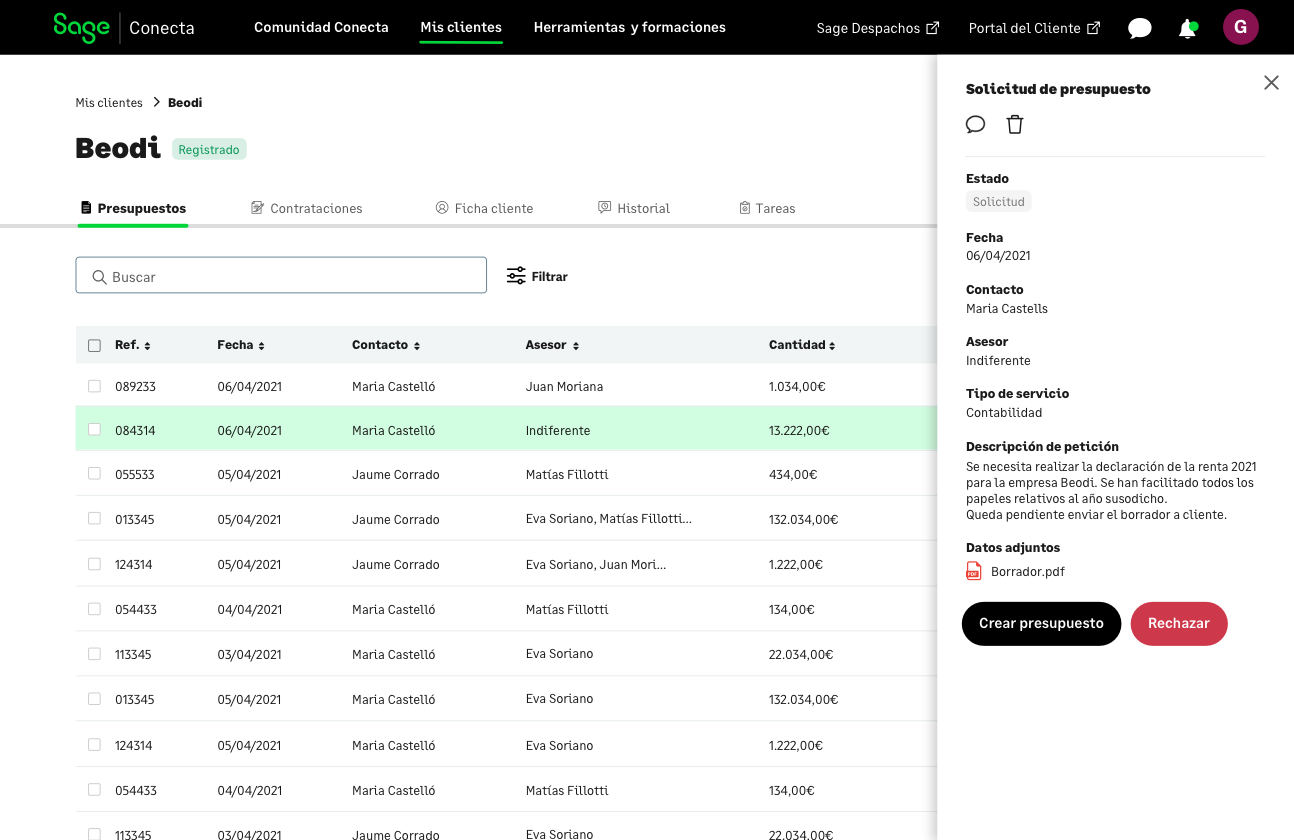The image size is (1294, 840).
Task: Open the Filtrar filter options
Action: 537,276
